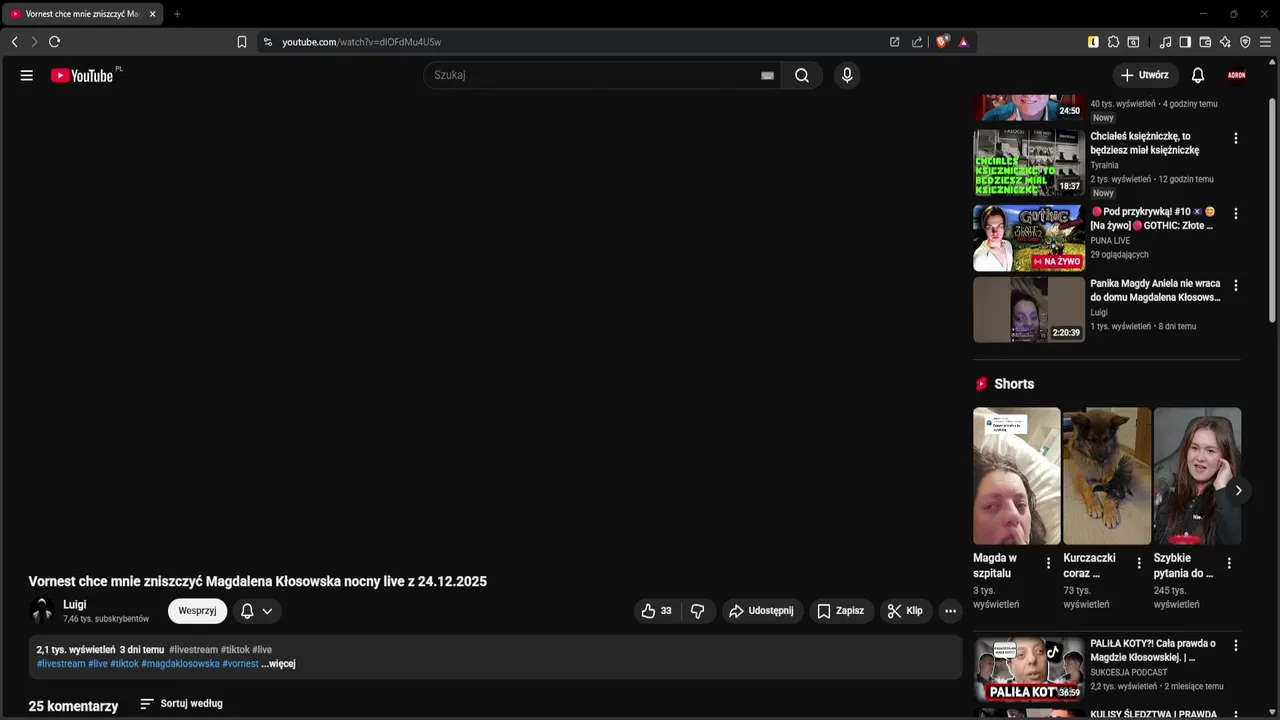Click the Utwórz create button

click(x=1145, y=75)
